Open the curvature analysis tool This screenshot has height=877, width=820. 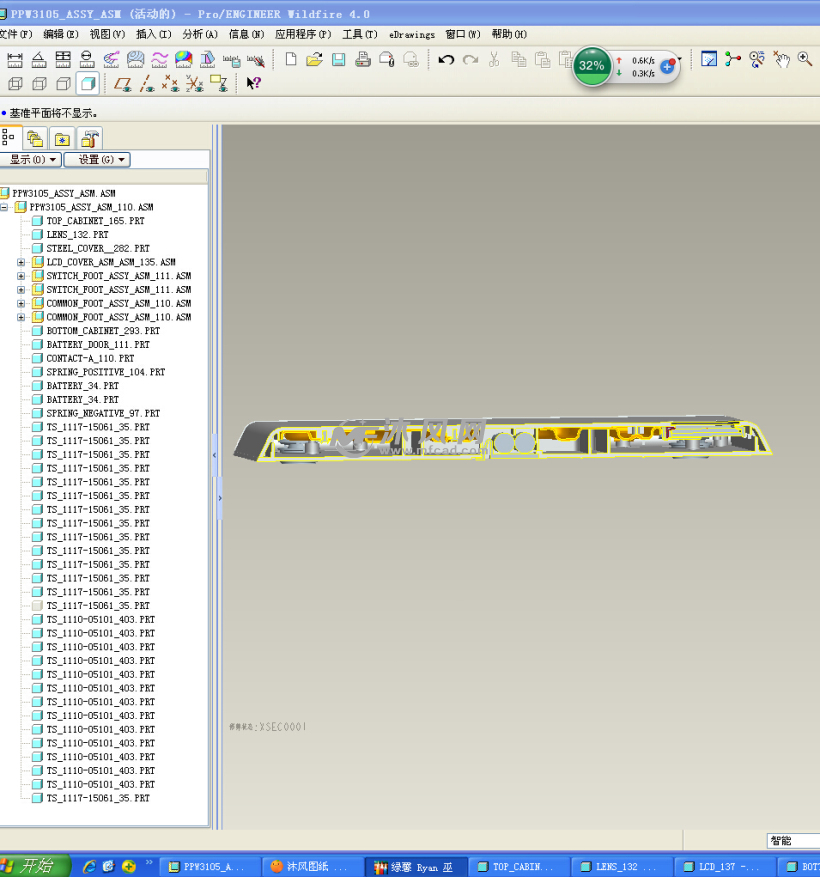(111, 59)
